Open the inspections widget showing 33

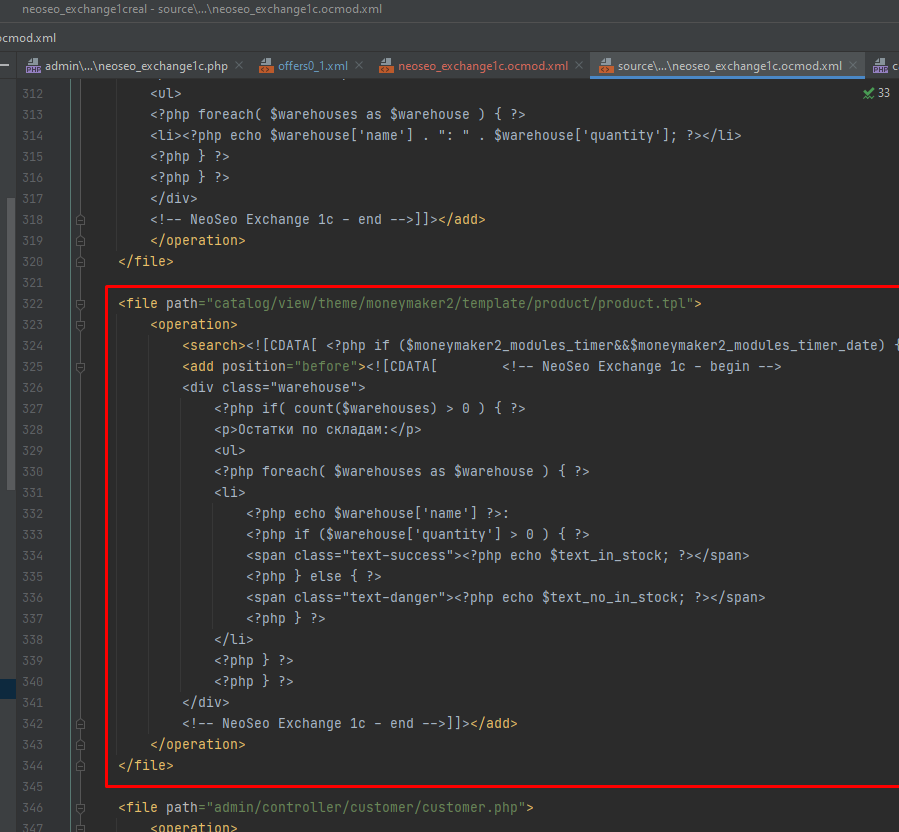click(877, 93)
